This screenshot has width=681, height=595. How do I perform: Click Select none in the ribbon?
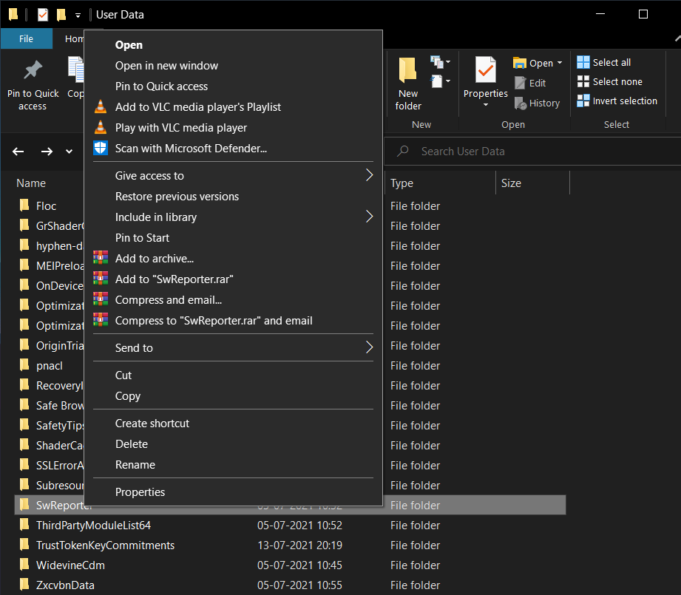pos(609,82)
